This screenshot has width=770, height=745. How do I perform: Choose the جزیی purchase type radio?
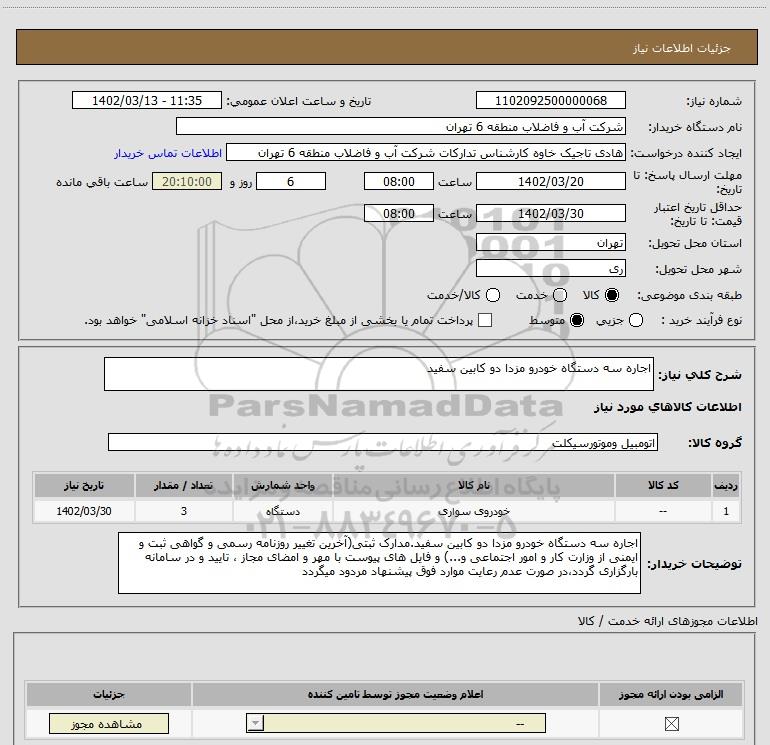pyautogui.click(x=636, y=320)
